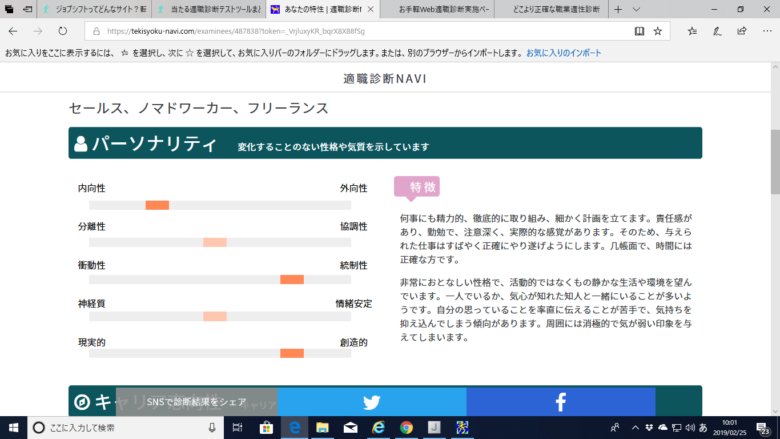Open reading view book icon
This screenshot has width=780, height=439.
coord(639,31)
